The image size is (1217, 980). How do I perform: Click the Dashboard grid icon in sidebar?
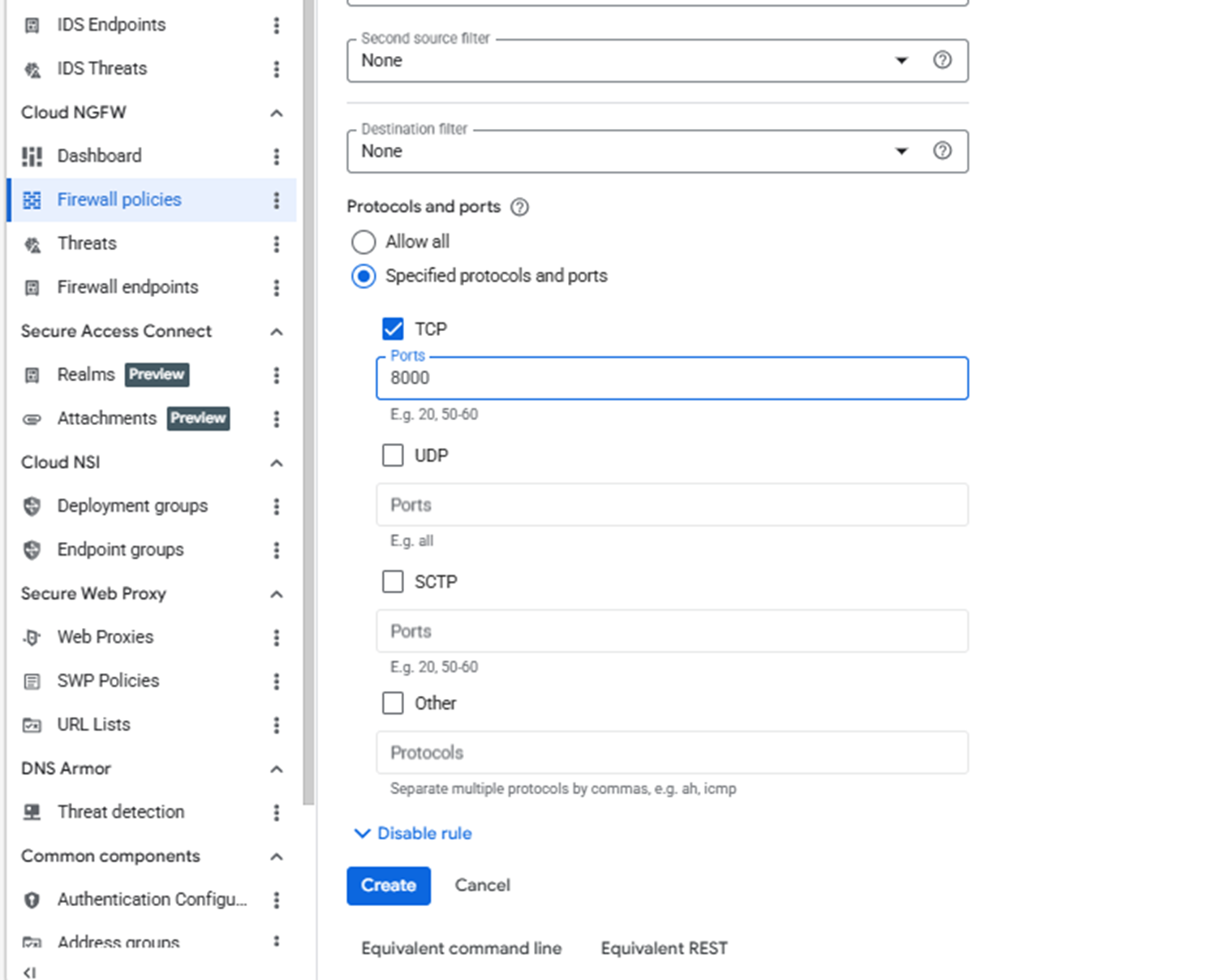(x=32, y=156)
